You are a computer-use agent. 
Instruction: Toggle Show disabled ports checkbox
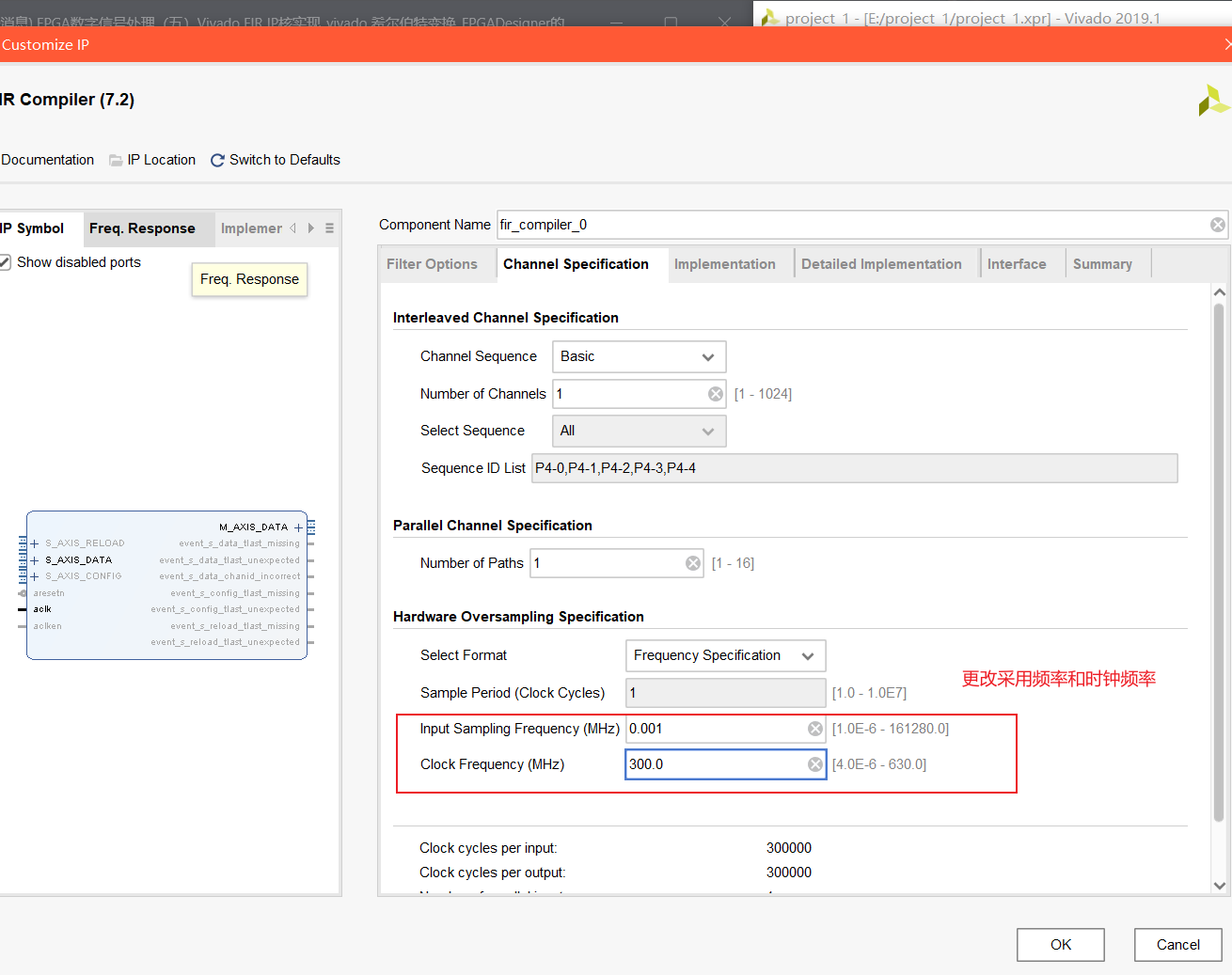[5, 262]
